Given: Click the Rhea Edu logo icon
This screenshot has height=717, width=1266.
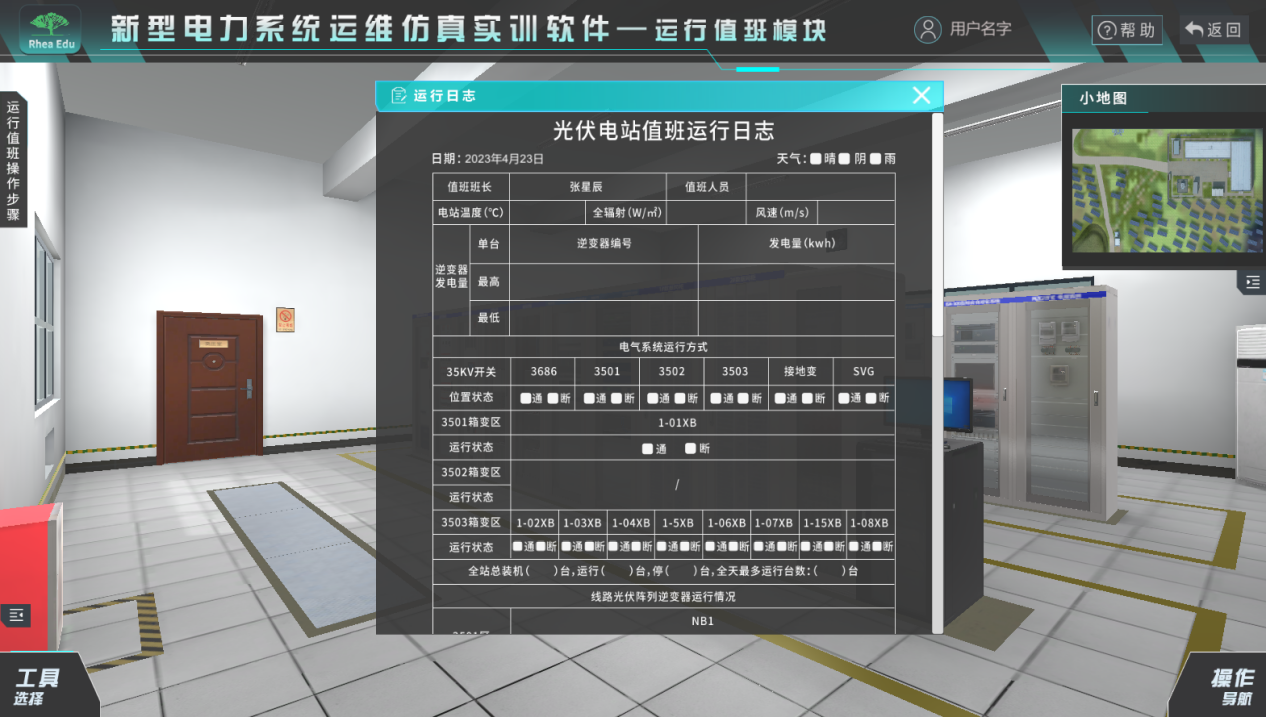Looking at the screenshot, I should coord(48,29).
